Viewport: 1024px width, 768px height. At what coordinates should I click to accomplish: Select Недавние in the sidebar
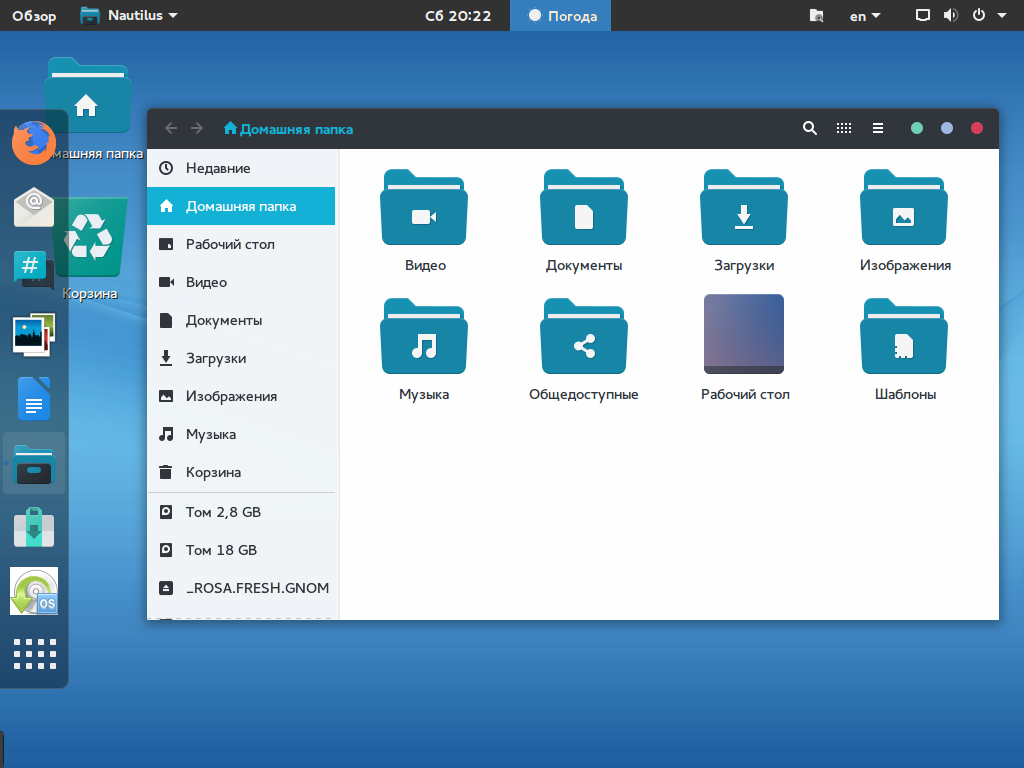[x=218, y=168]
